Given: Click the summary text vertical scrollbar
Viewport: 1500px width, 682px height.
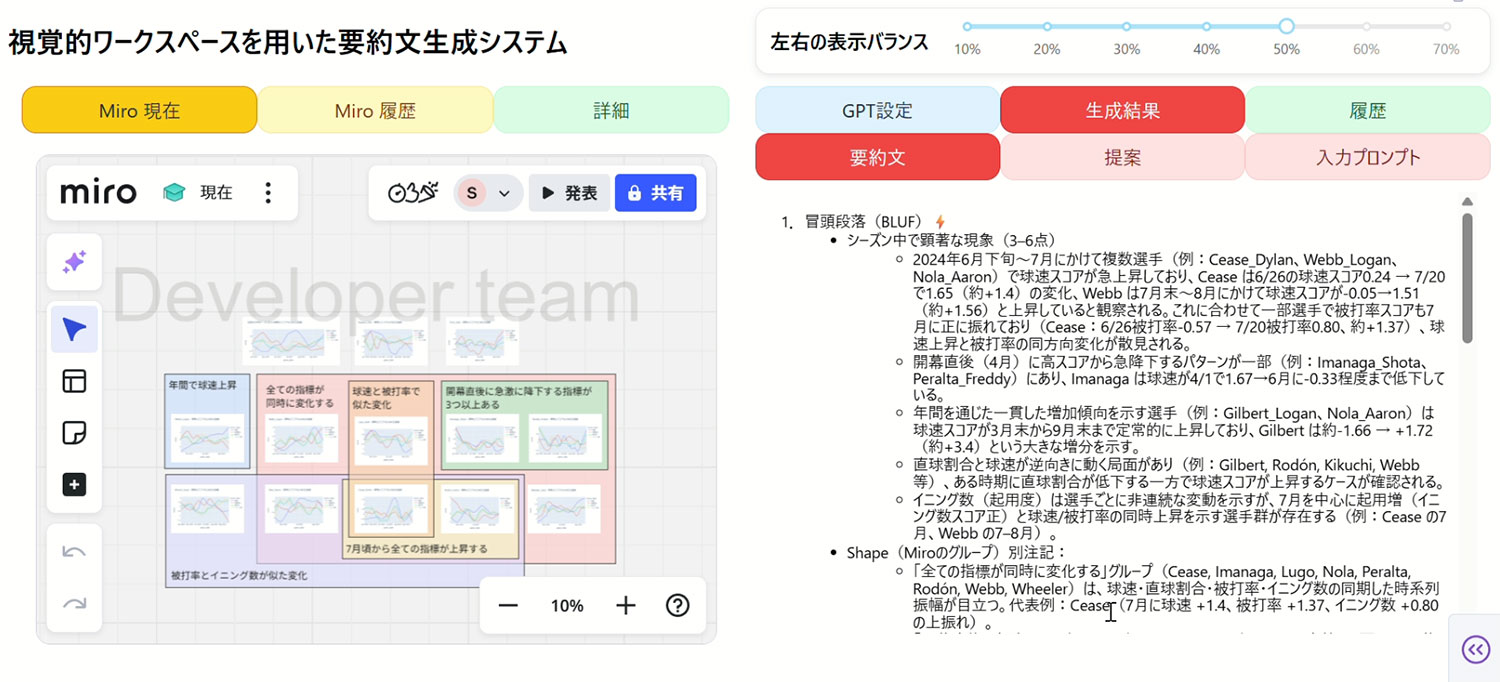Looking at the screenshot, I should click(x=1467, y=280).
